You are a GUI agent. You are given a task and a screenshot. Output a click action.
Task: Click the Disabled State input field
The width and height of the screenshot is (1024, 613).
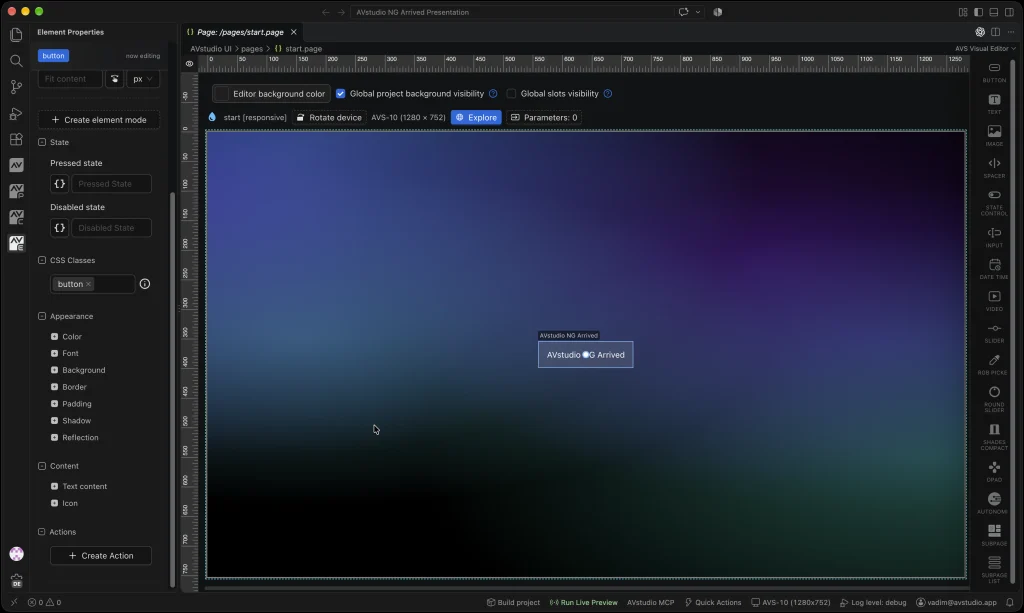click(x=111, y=228)
